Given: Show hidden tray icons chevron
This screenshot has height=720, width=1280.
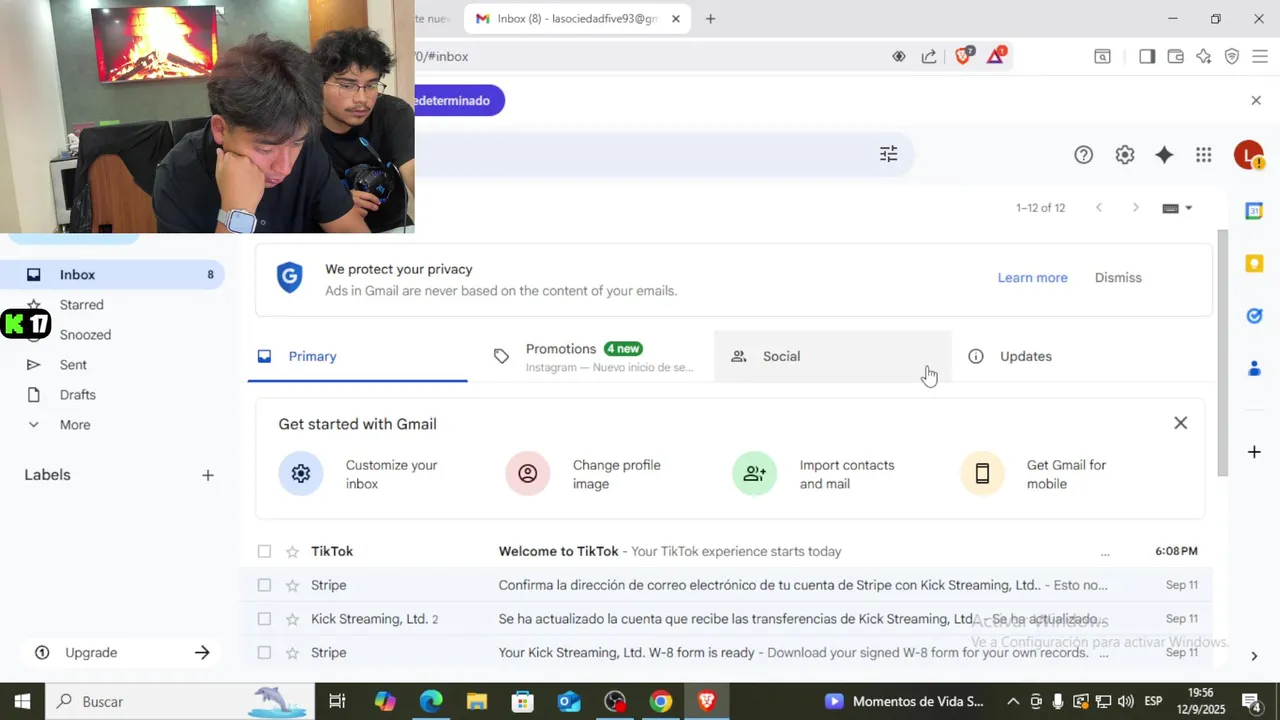Looking at the screenshot, I should point(1013,702).
